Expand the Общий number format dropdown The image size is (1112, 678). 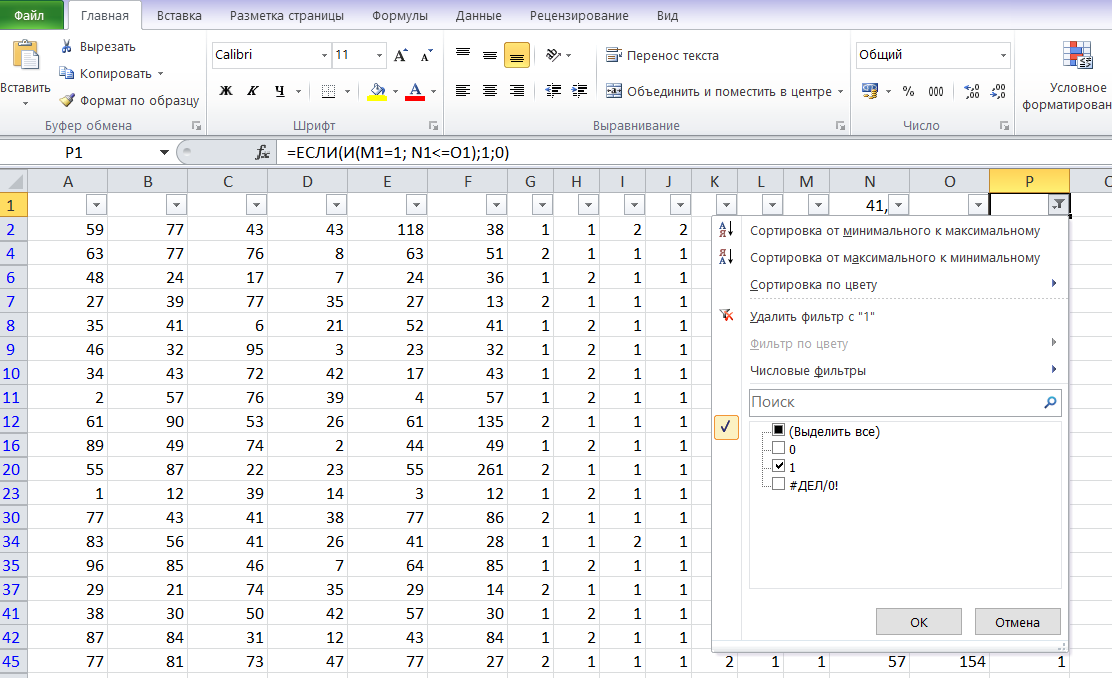1003,55
